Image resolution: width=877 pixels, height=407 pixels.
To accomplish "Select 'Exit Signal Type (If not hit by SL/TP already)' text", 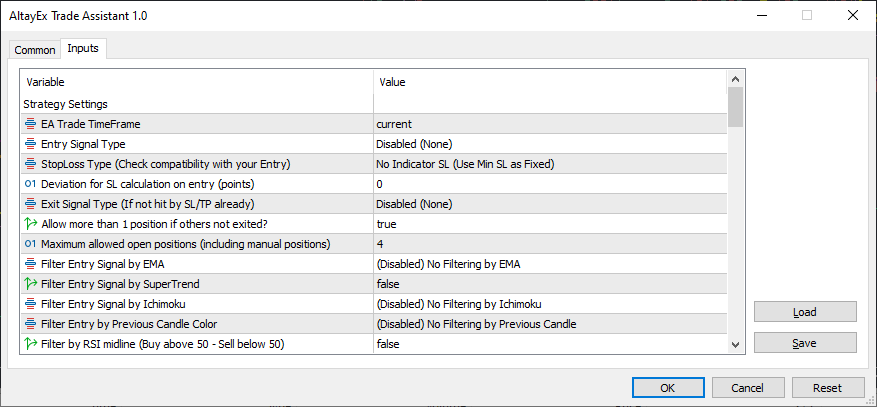I will tap(148, 204).
